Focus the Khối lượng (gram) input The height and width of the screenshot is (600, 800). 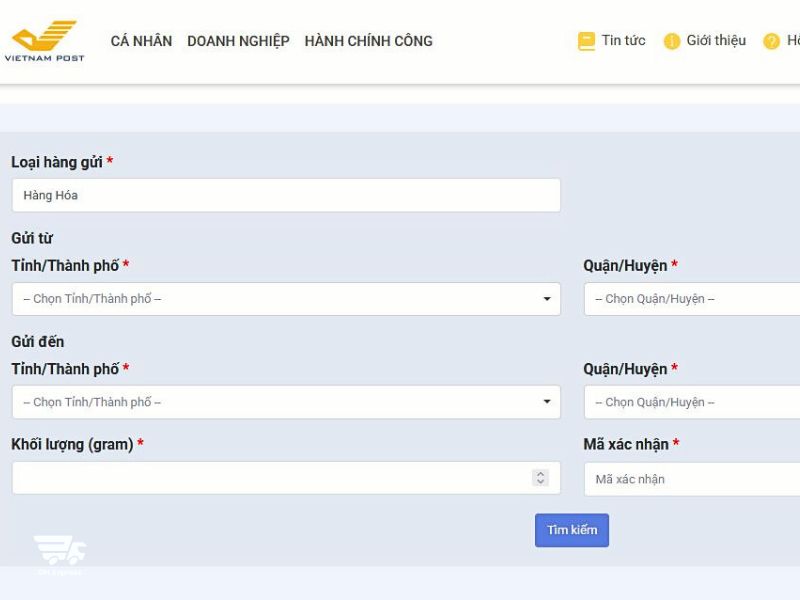(270, 478)
